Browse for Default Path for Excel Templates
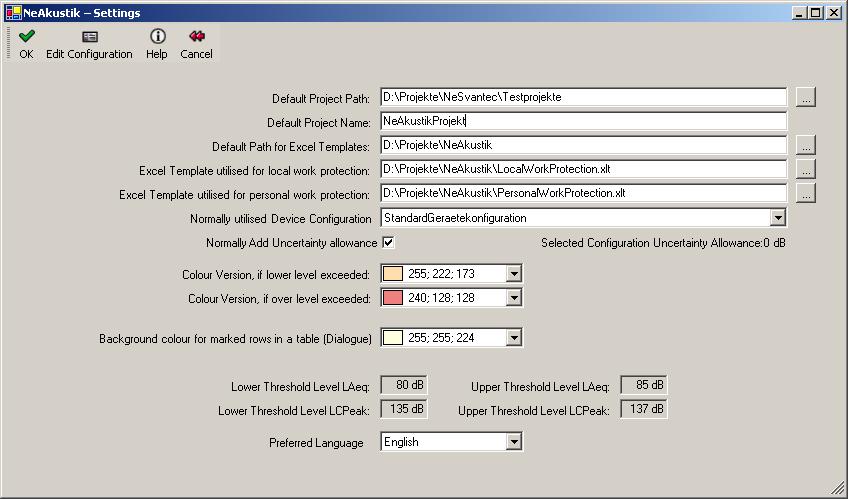The image size is (848, 499). (806, 145)
